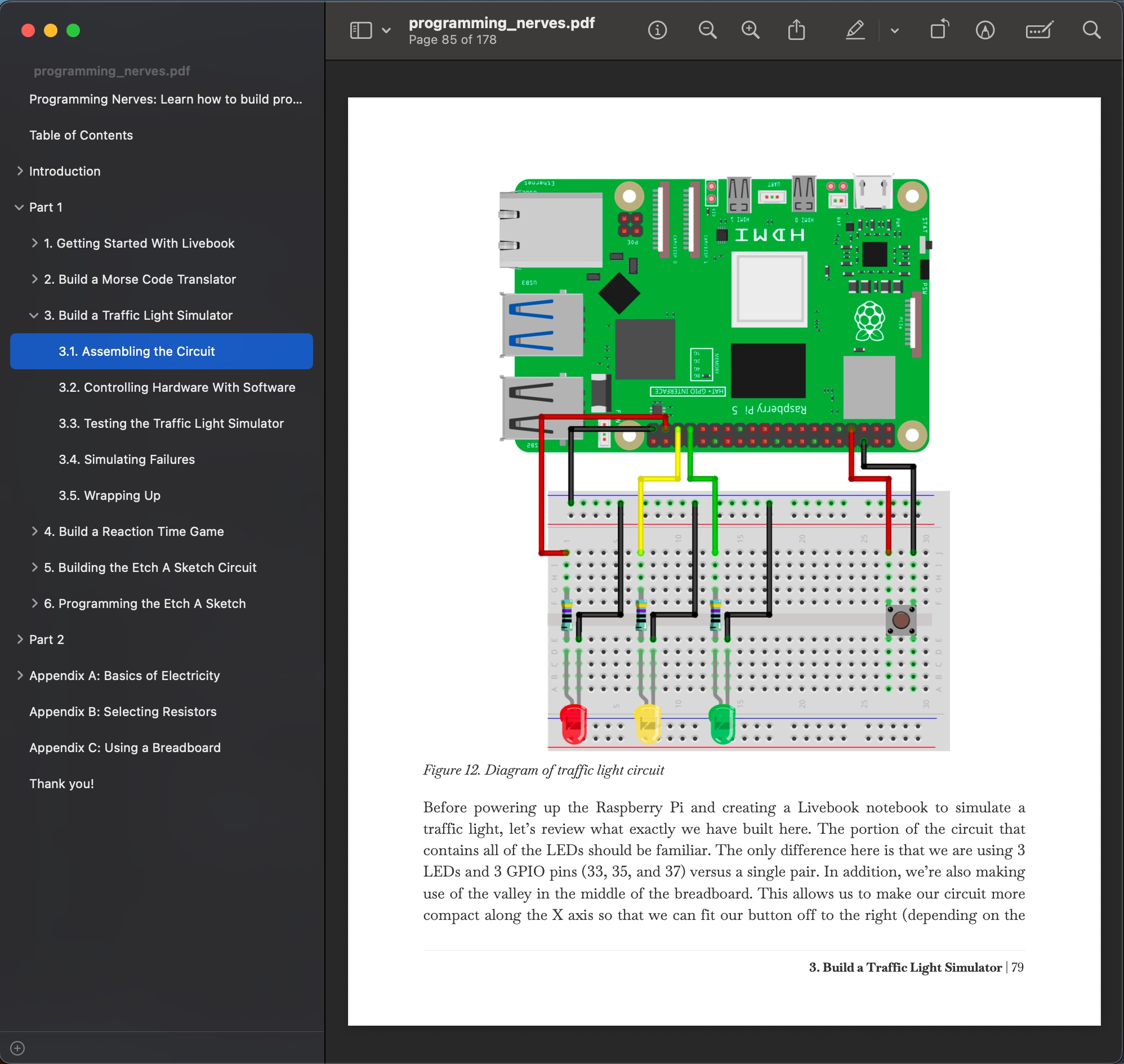
Task: Toggle the Markup toolbar icon
Action: (985, 30)
